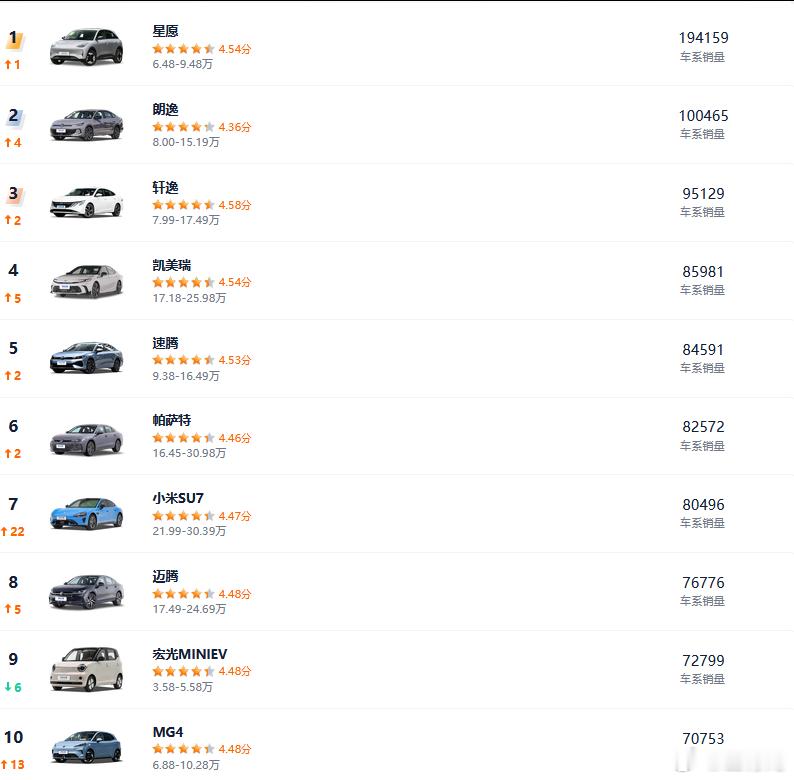Open the 轩逸 car thumbnail

tap(87, 202)
